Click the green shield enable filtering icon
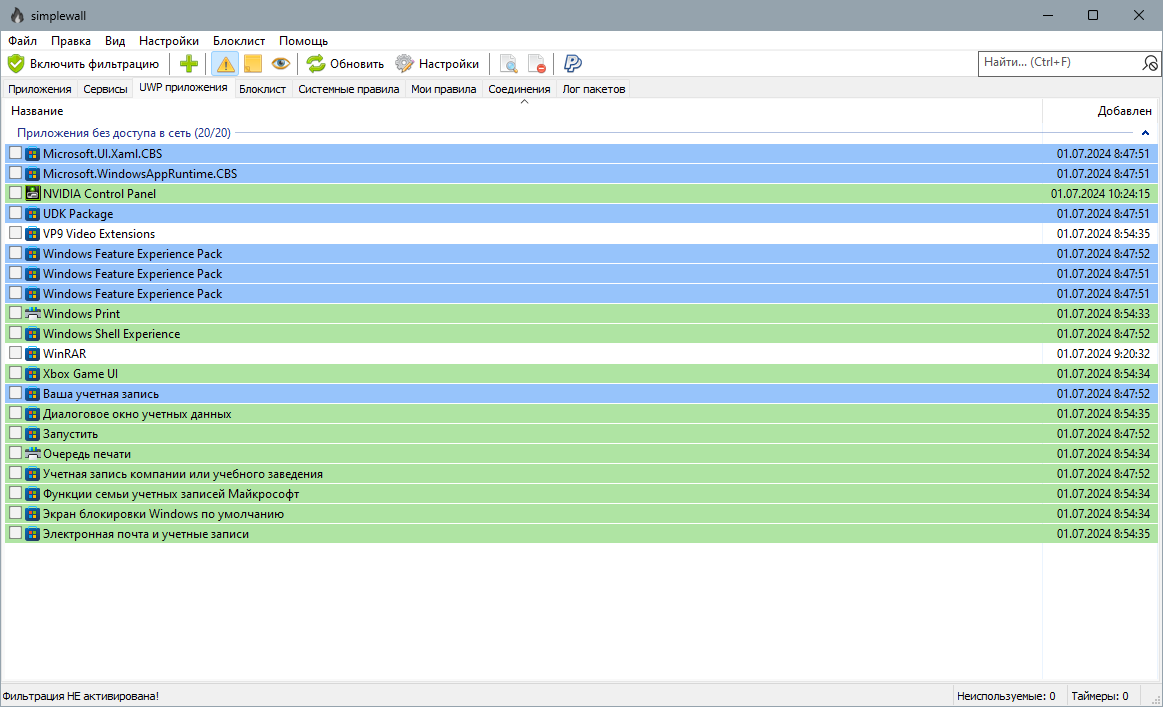This screenshot has width=1163, height=707. 16,64
